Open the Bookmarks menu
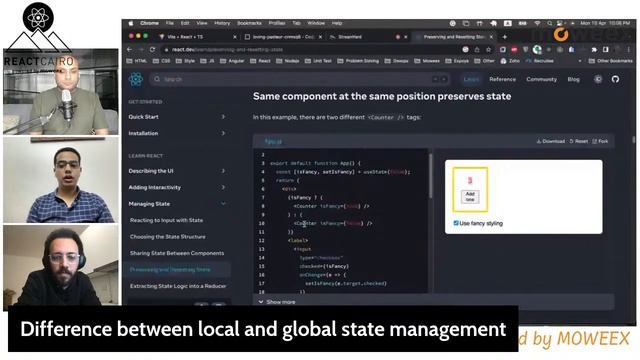Viewport: 640px width, 360px height. point(249,23)
